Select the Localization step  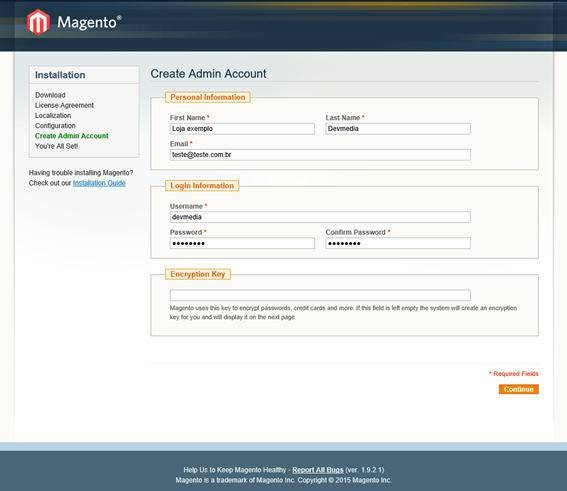(53, 115)
